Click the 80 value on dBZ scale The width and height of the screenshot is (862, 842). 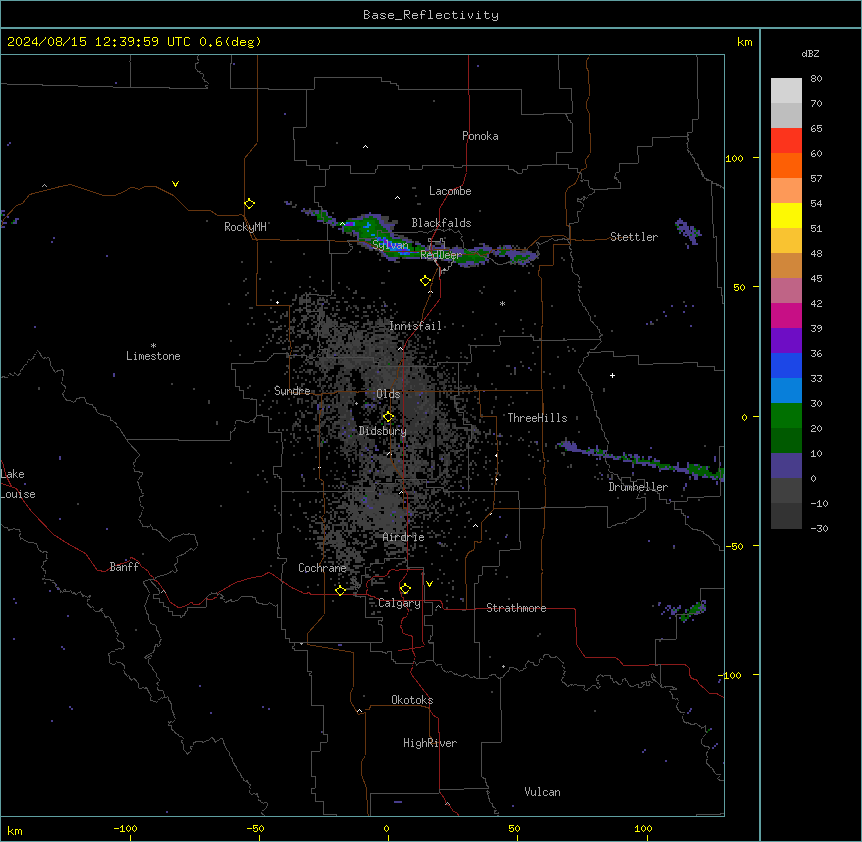816,79
